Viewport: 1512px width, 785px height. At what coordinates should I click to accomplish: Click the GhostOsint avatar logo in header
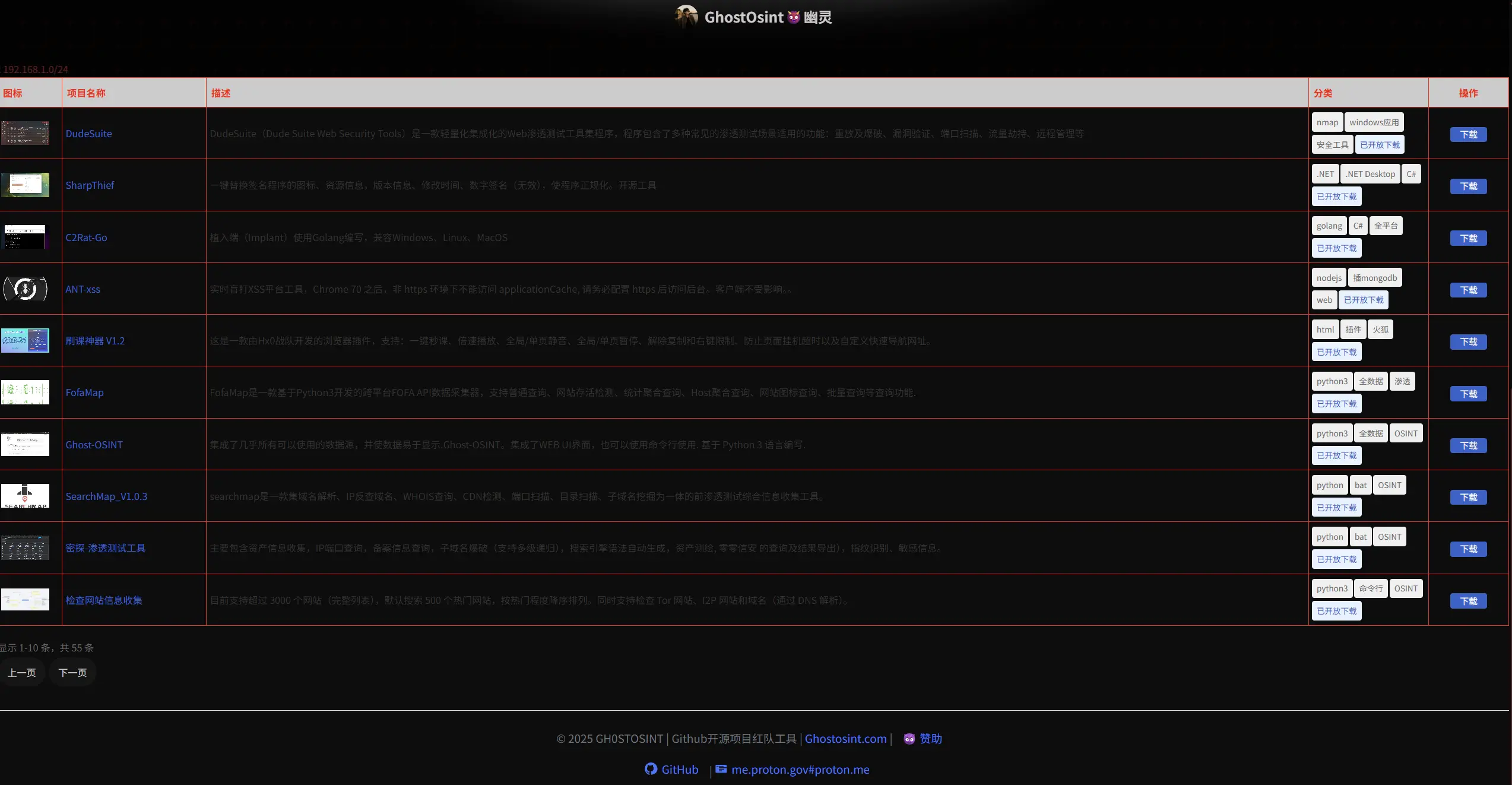coord(687,17)
